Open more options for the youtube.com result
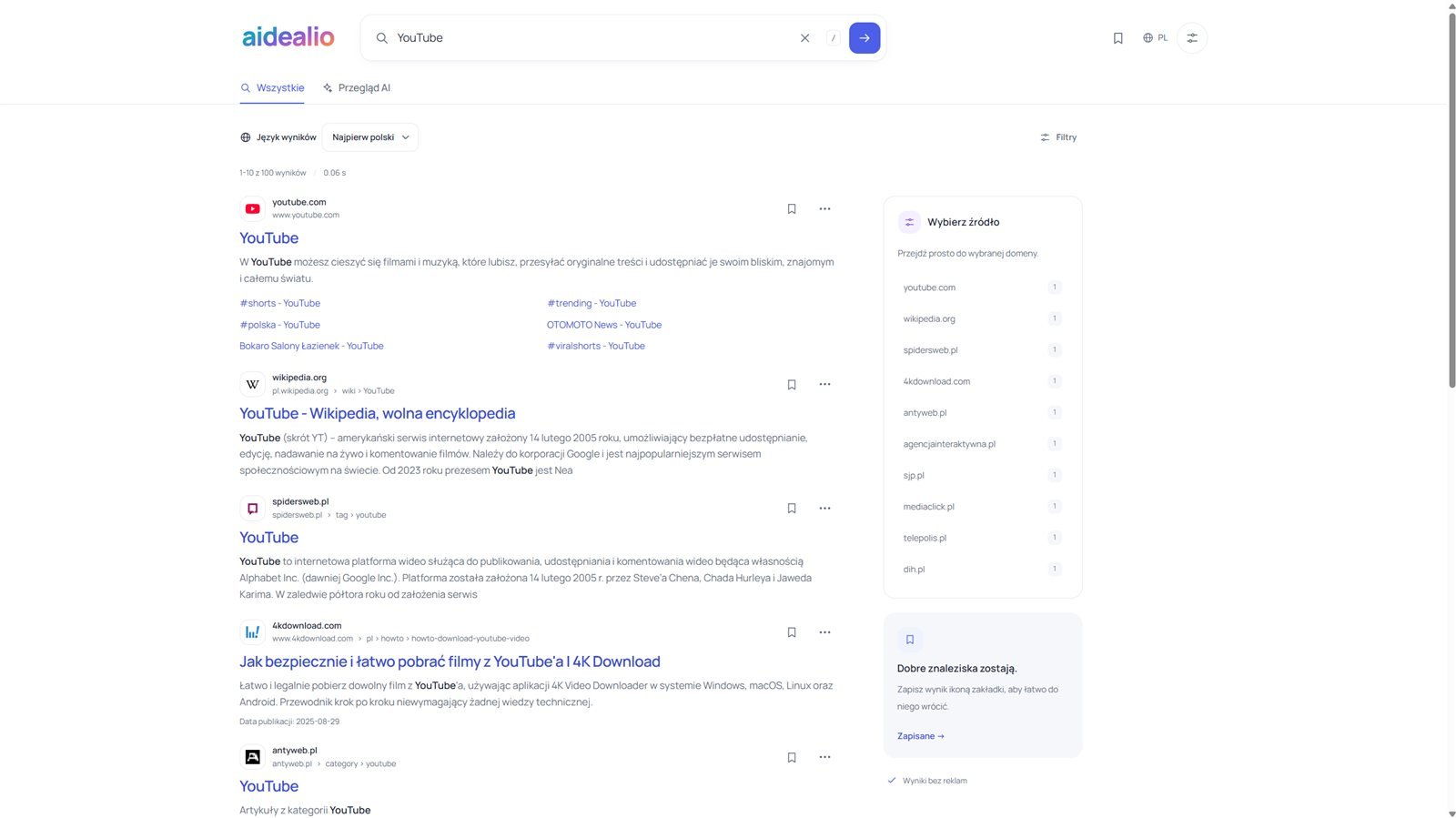 point(824,209)
